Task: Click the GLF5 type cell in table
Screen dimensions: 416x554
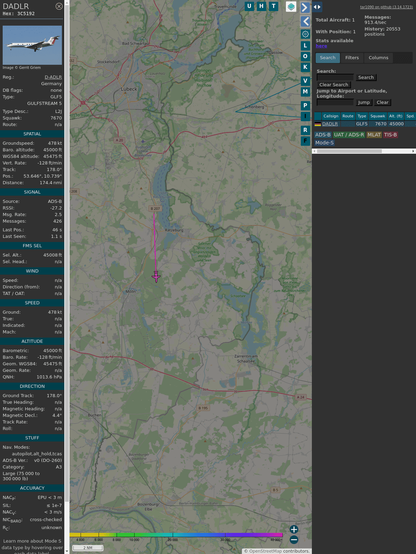Action: [362, 124]
